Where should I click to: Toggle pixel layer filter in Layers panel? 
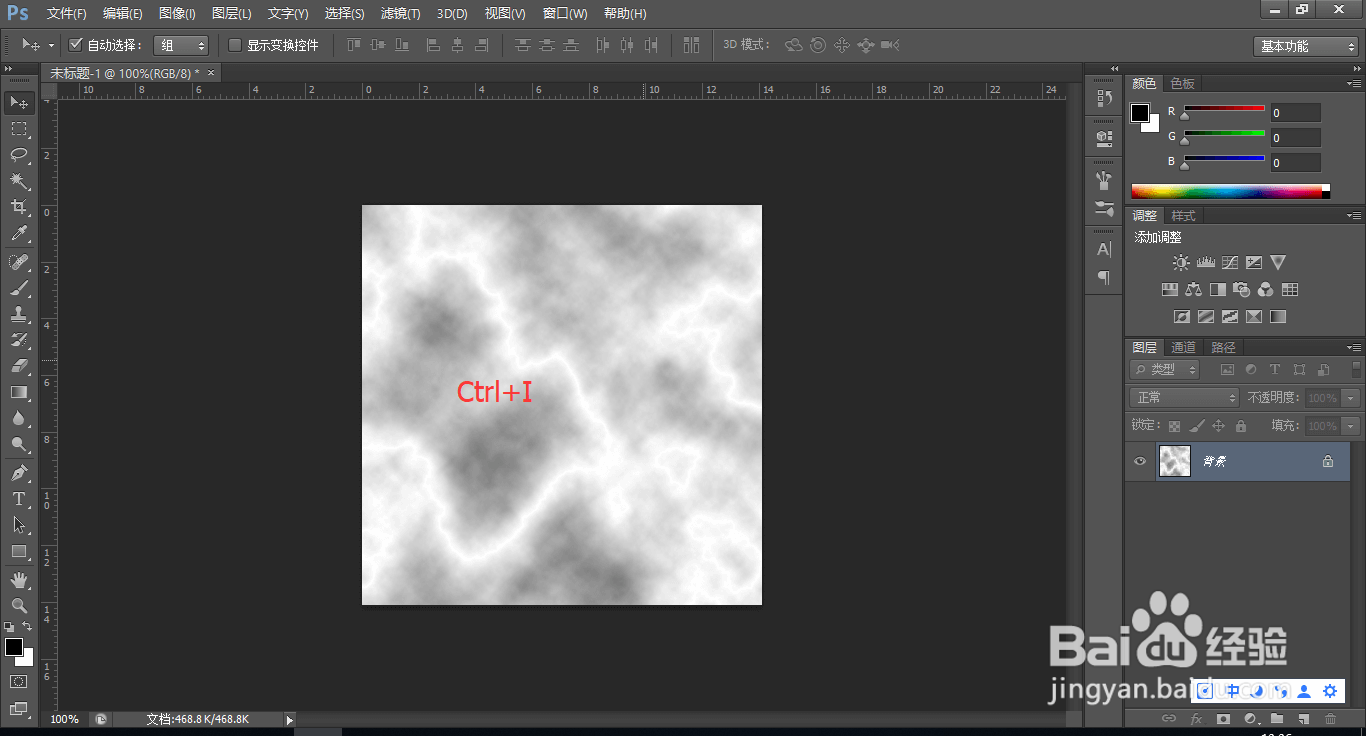(x=1227, y=370)
